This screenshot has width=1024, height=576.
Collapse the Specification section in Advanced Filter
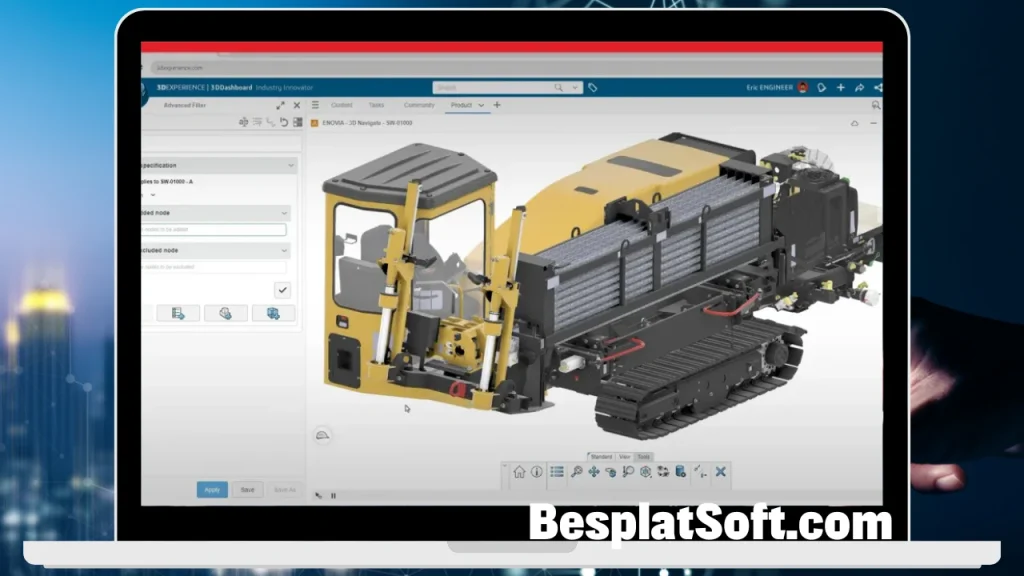[x=291, y=165]
